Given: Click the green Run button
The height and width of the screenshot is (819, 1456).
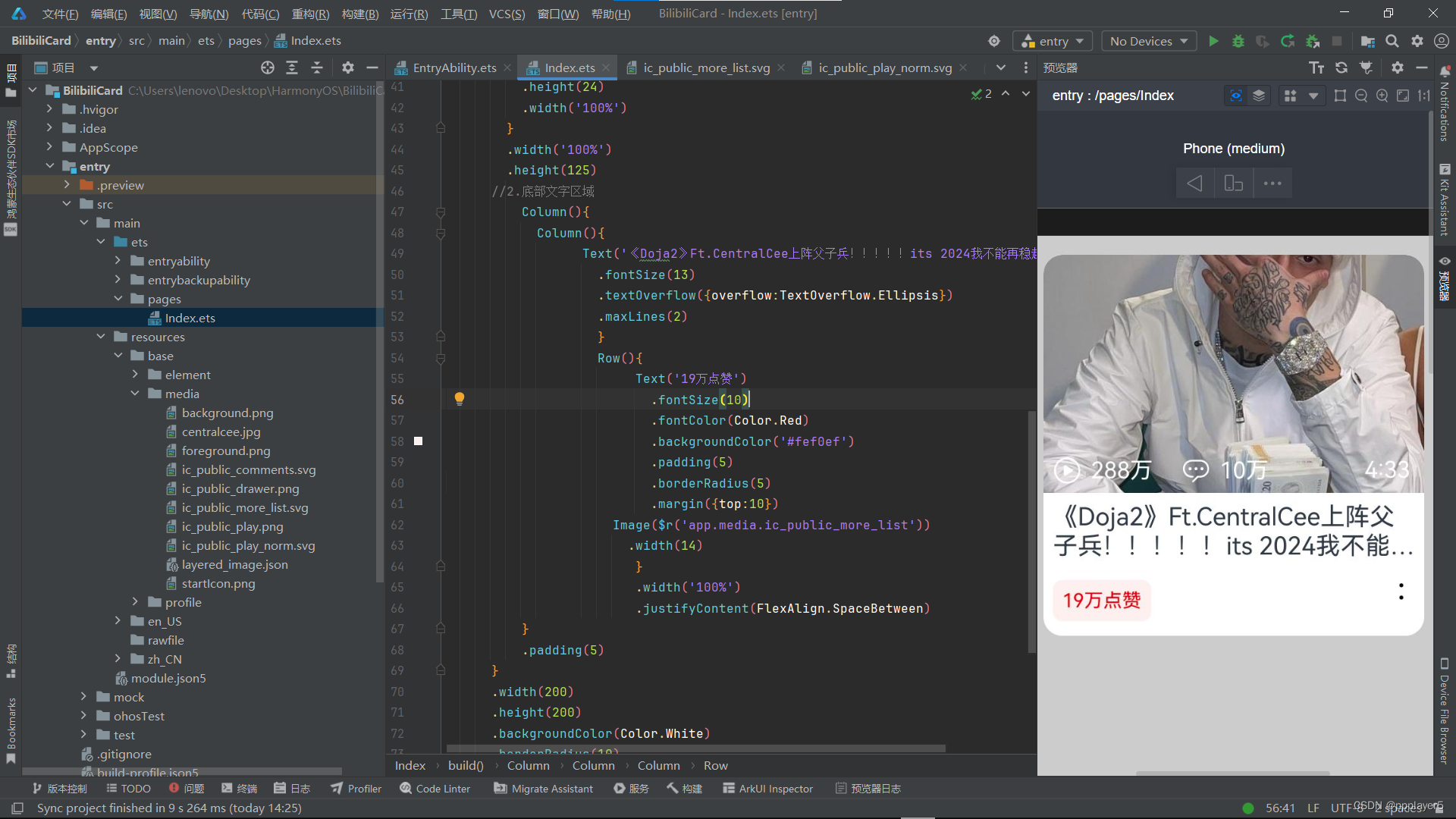Looking at the screenshot, I should 1213,41.
